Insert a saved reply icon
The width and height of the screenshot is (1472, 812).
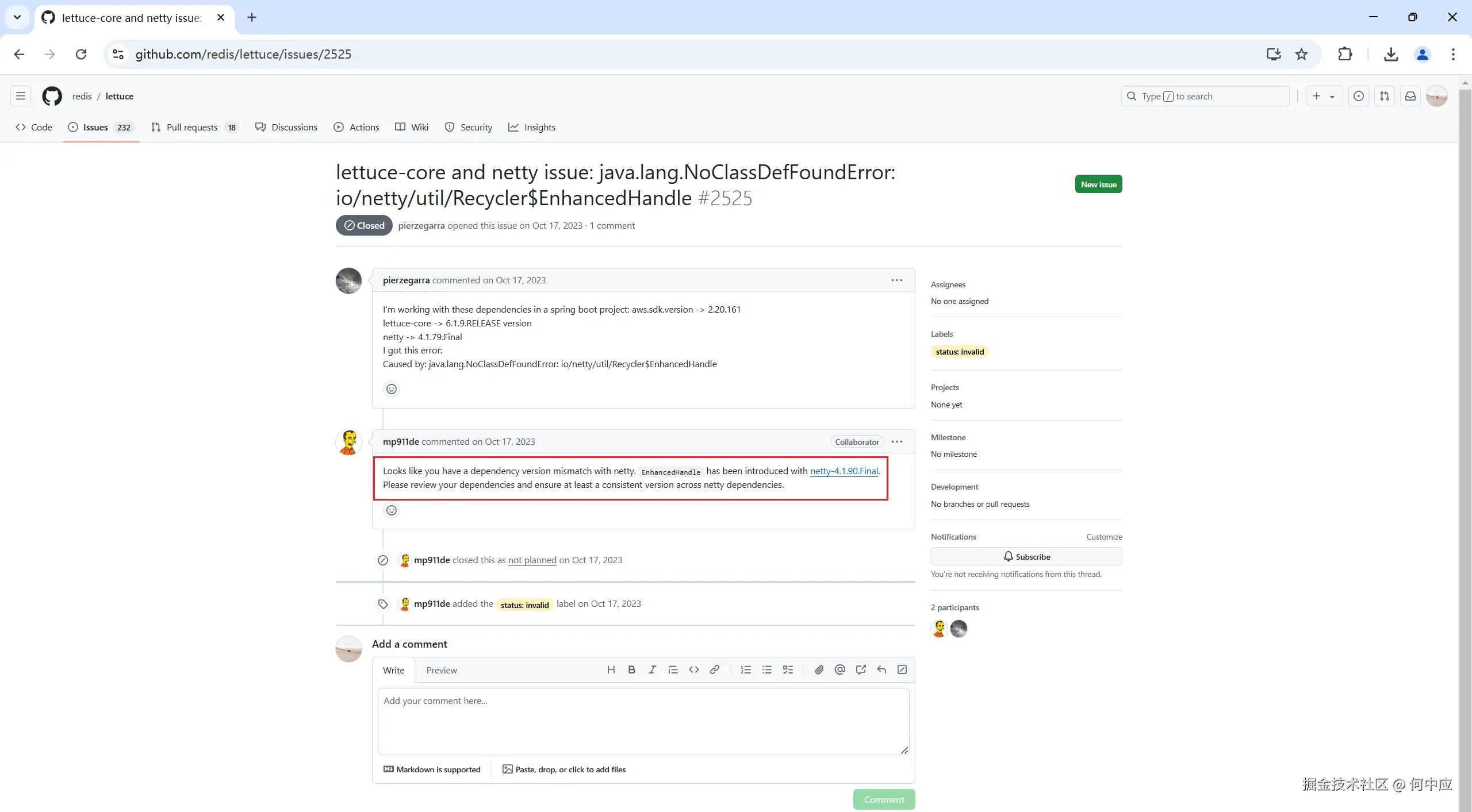tap(881, 669)
